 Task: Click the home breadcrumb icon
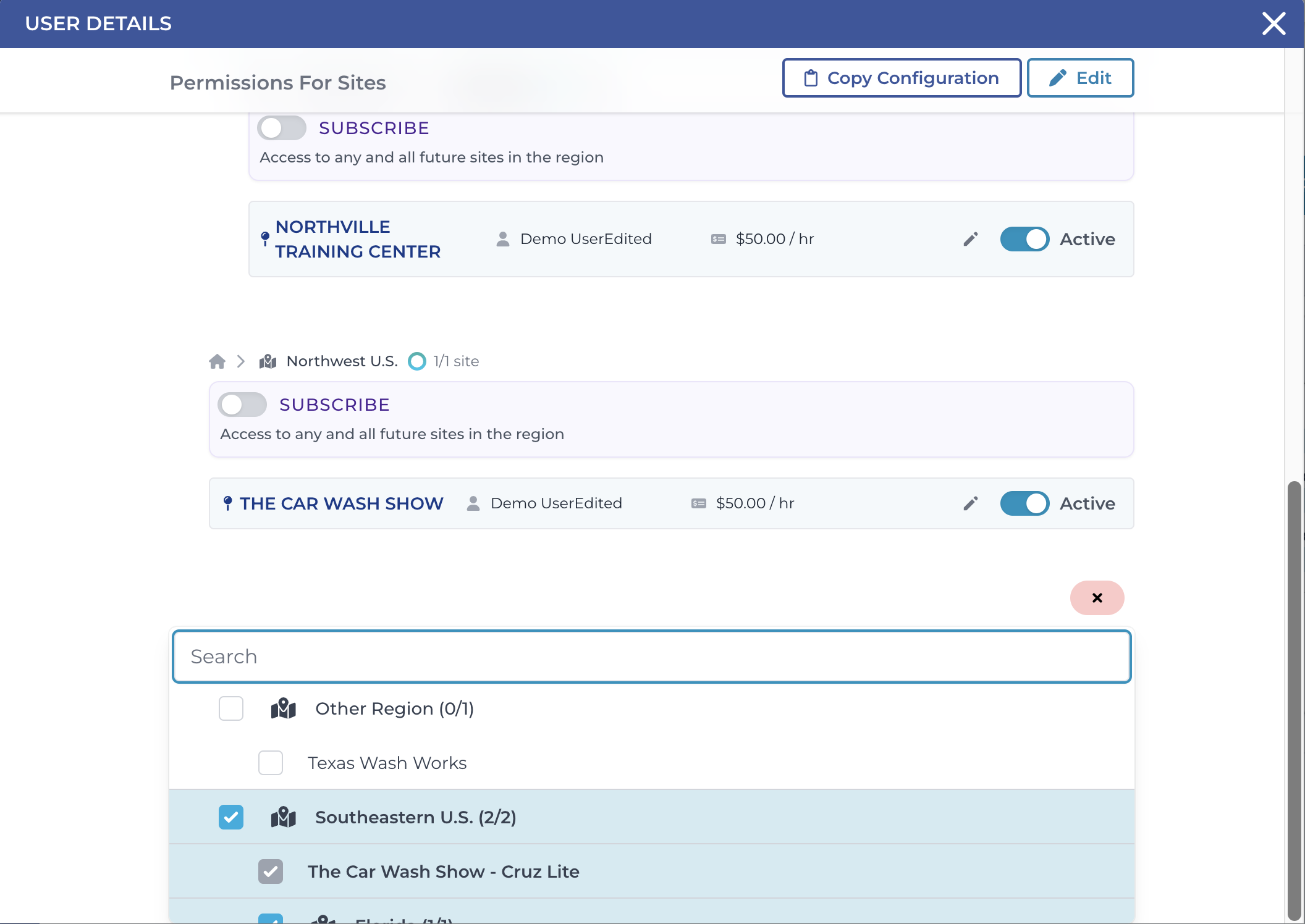click(217, 361)
